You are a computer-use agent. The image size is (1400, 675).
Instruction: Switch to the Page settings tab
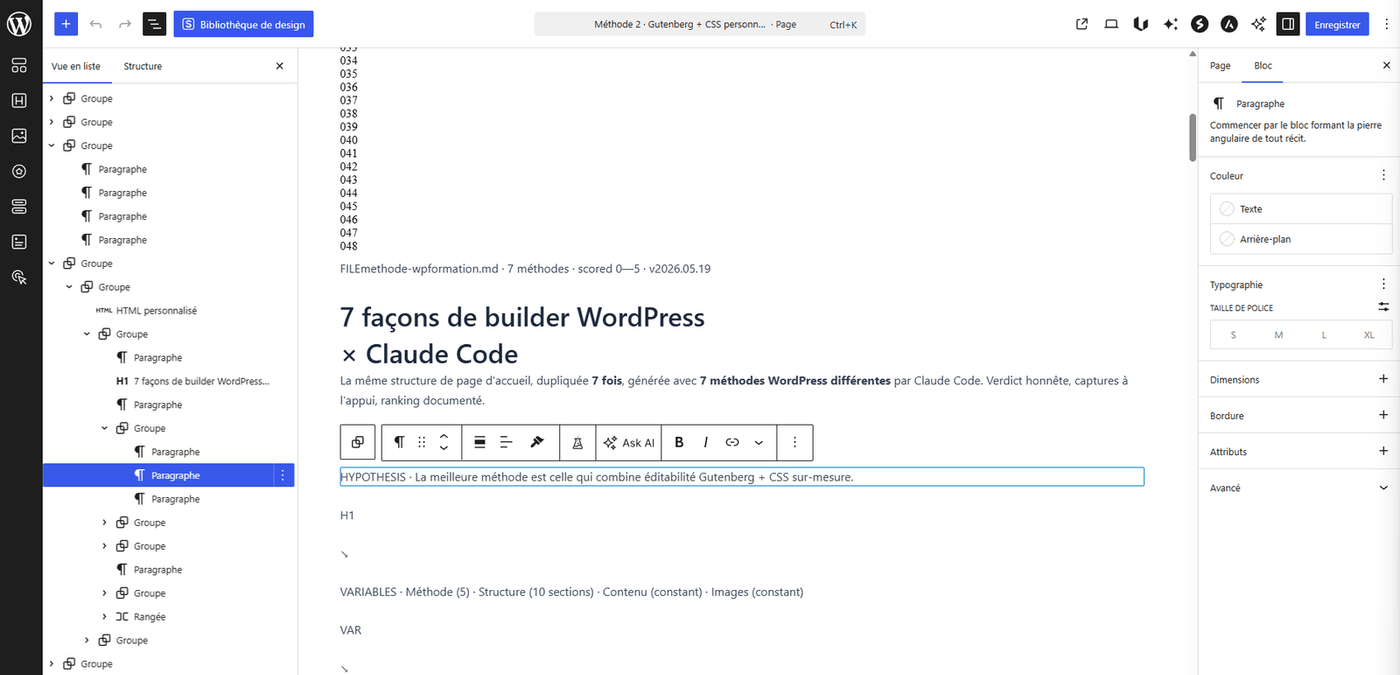[1220, 66]
